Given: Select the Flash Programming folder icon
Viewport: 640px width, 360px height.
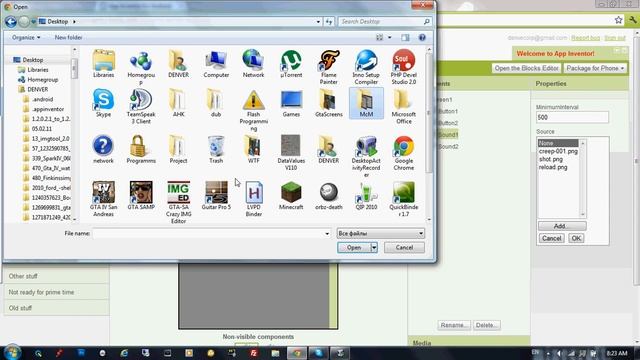Looking at the screenshot, I should click(253, 110).
